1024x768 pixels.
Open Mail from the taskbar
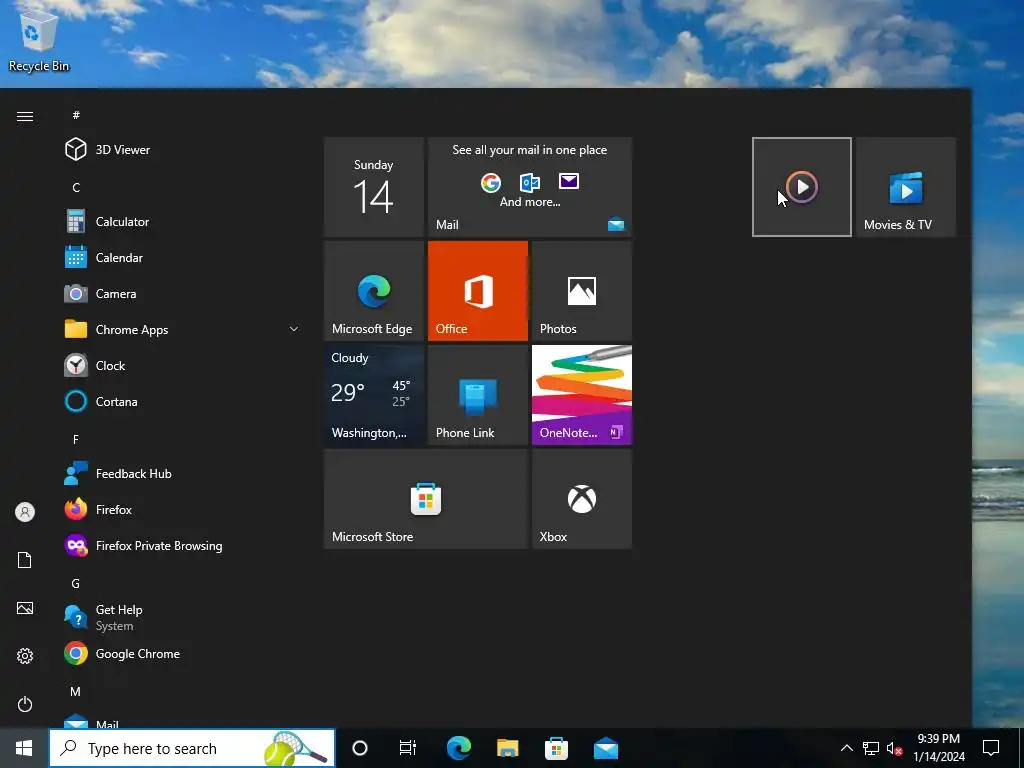pos(606,748)
